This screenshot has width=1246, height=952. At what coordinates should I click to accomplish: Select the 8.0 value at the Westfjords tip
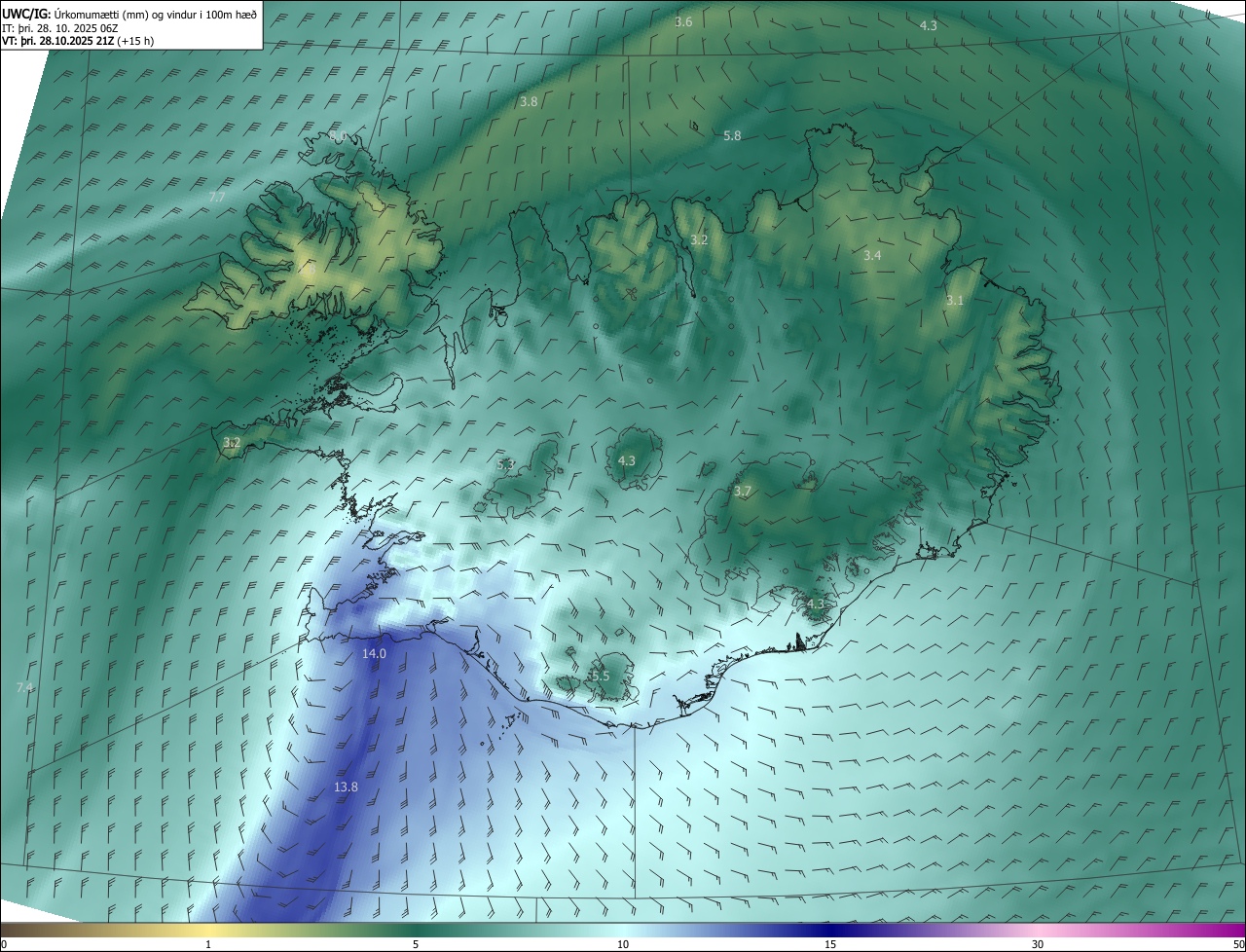[x=337, y=135]
